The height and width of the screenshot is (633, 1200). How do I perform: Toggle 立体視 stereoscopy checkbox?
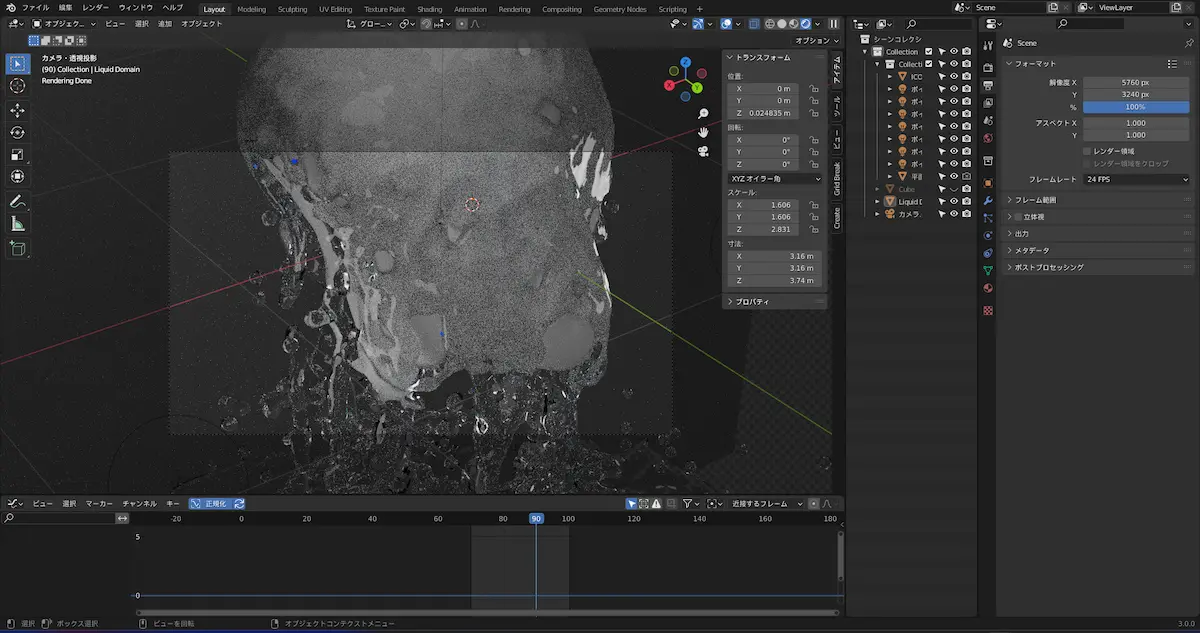tap(1018, 216)
